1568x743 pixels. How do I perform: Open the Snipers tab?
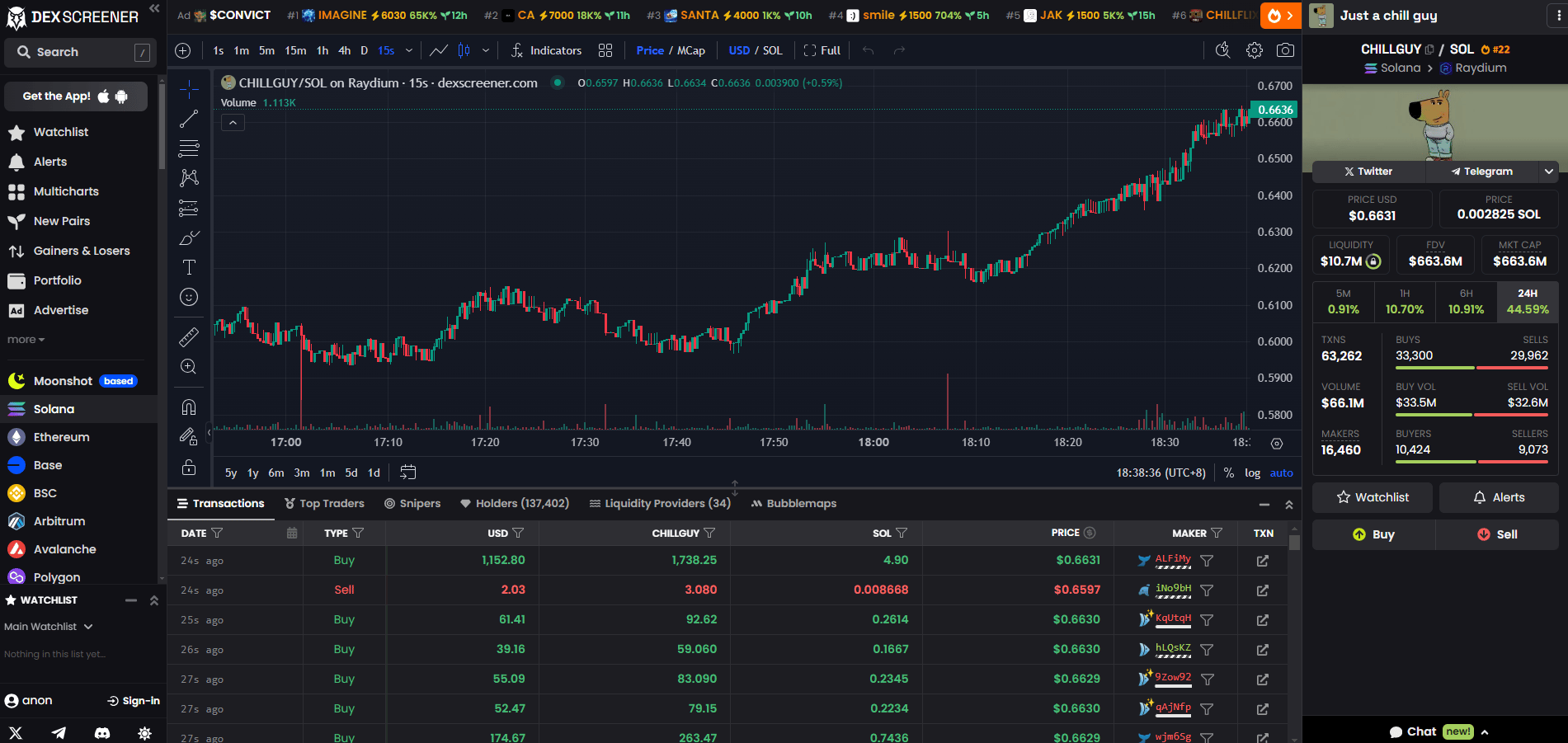412,503
